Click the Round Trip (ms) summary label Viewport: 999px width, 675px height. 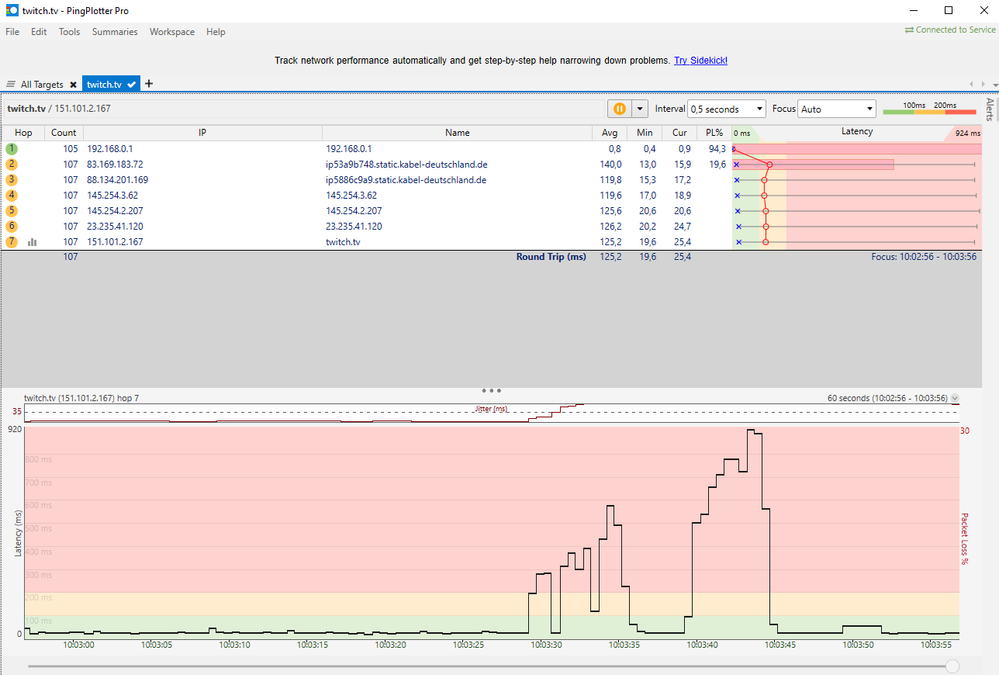(x=551, y=257)
